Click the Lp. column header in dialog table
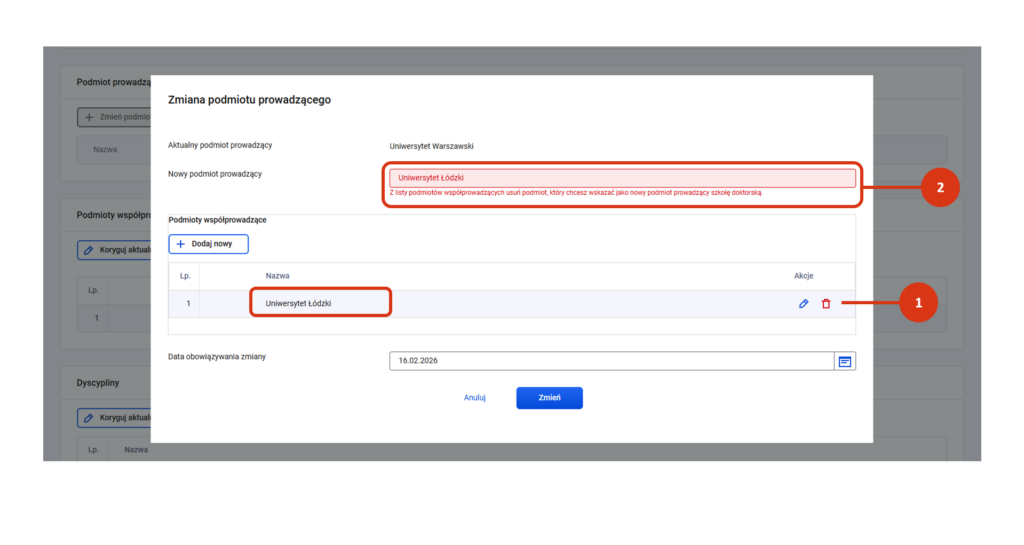 (x=184, y=276)
